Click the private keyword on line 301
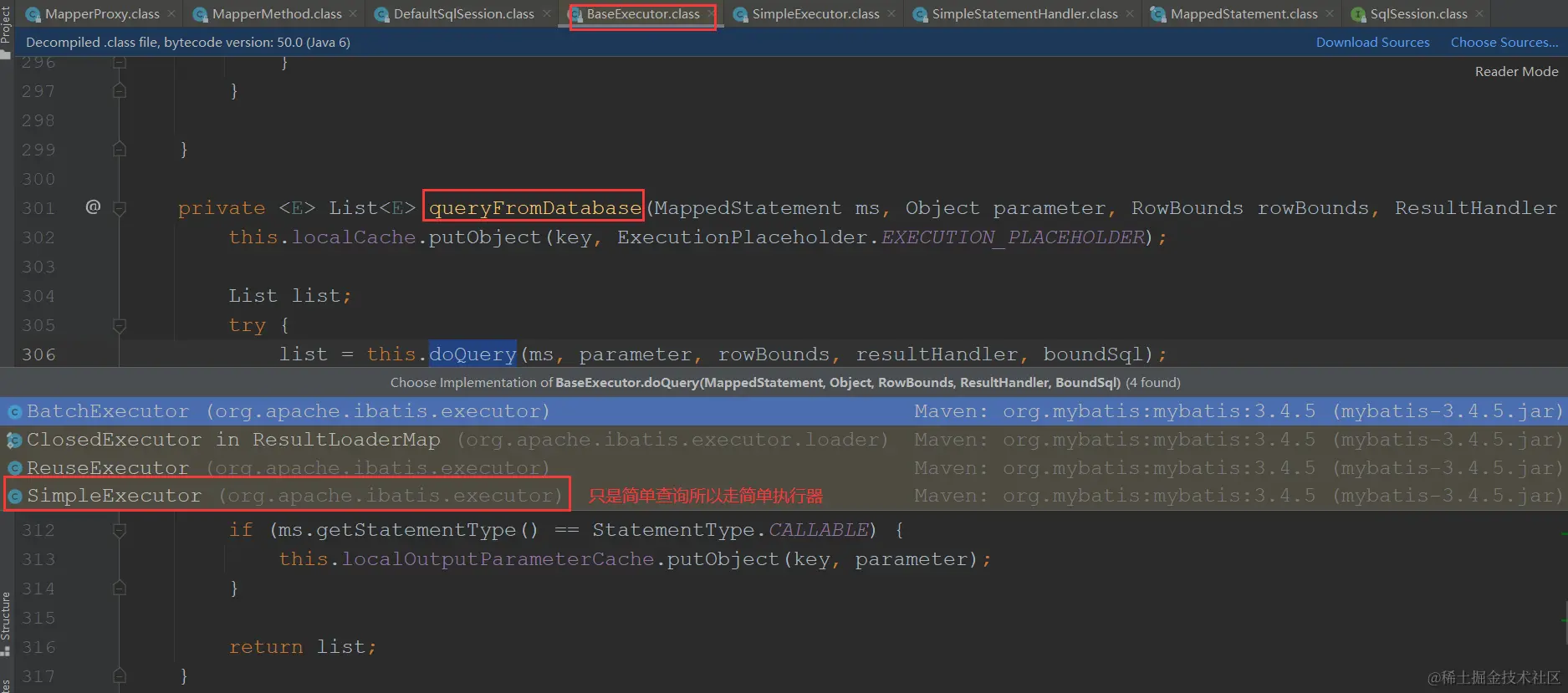This screenshot has height=693, width=1568. point(222,208)
